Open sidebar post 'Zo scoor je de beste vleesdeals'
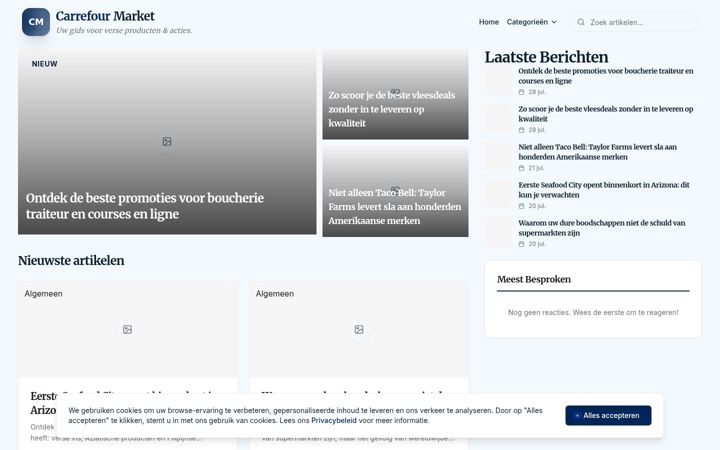The width and height of the screenshot is (720, 450). (606, 114)
